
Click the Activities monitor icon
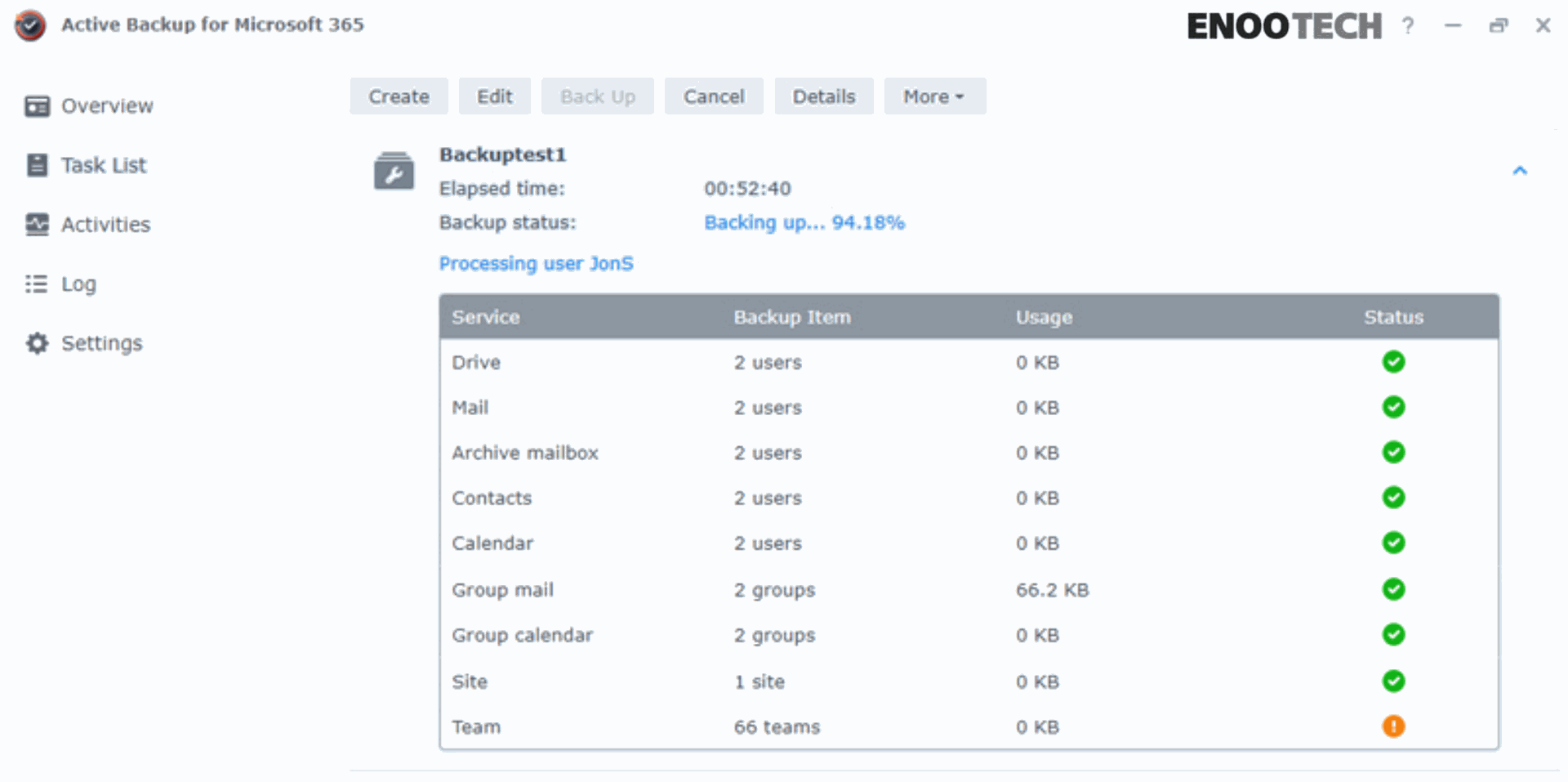tap(37, 224)
